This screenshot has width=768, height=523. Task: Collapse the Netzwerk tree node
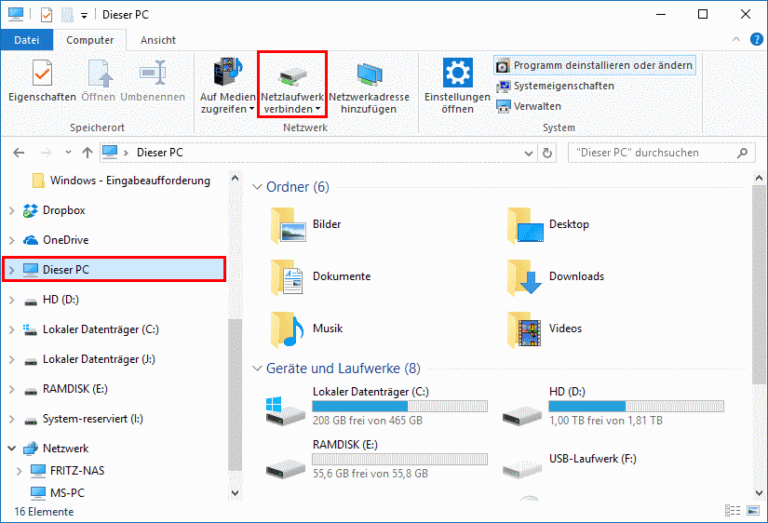pos(12,449)
